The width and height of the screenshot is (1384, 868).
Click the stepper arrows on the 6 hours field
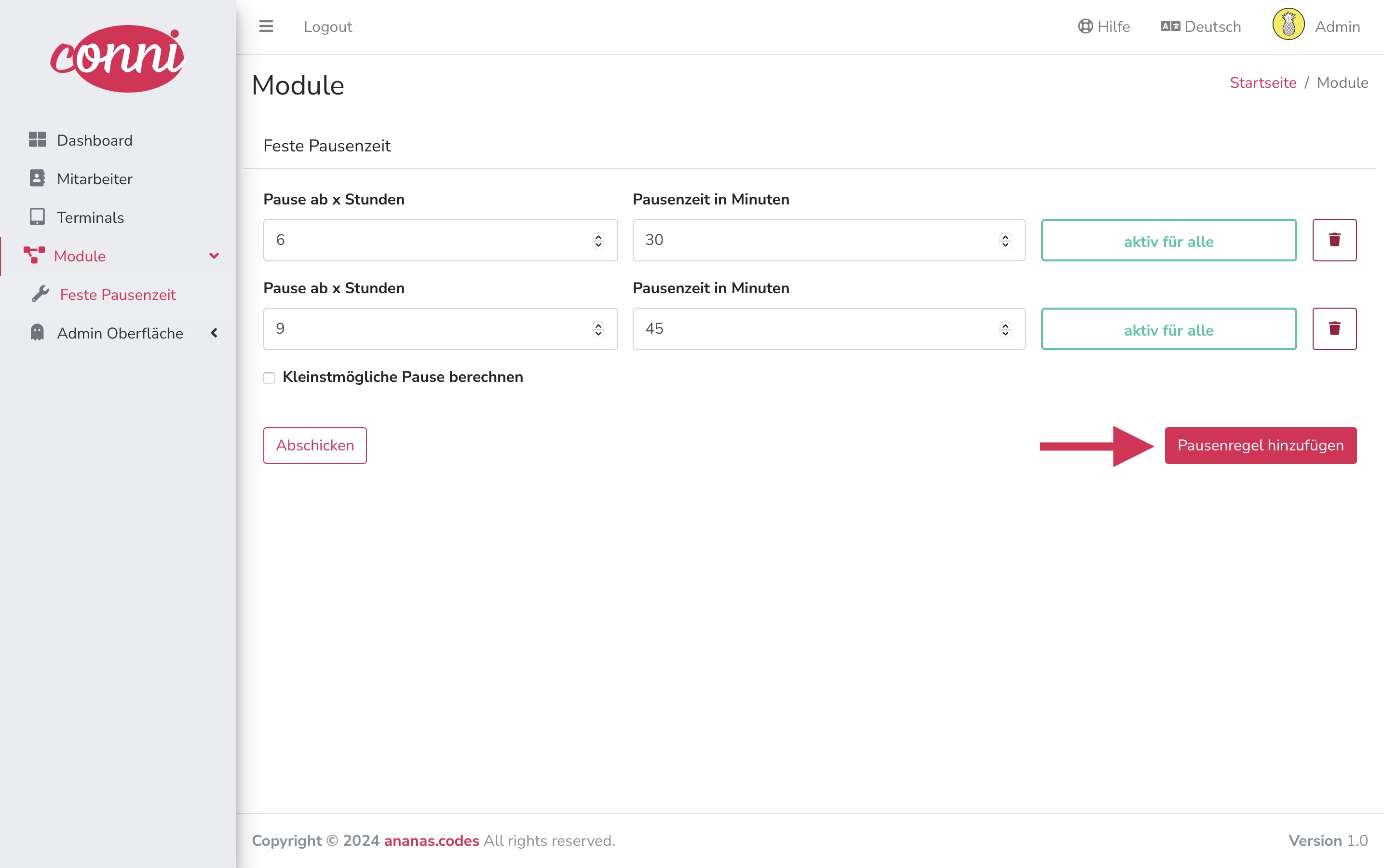click(598, 241)
